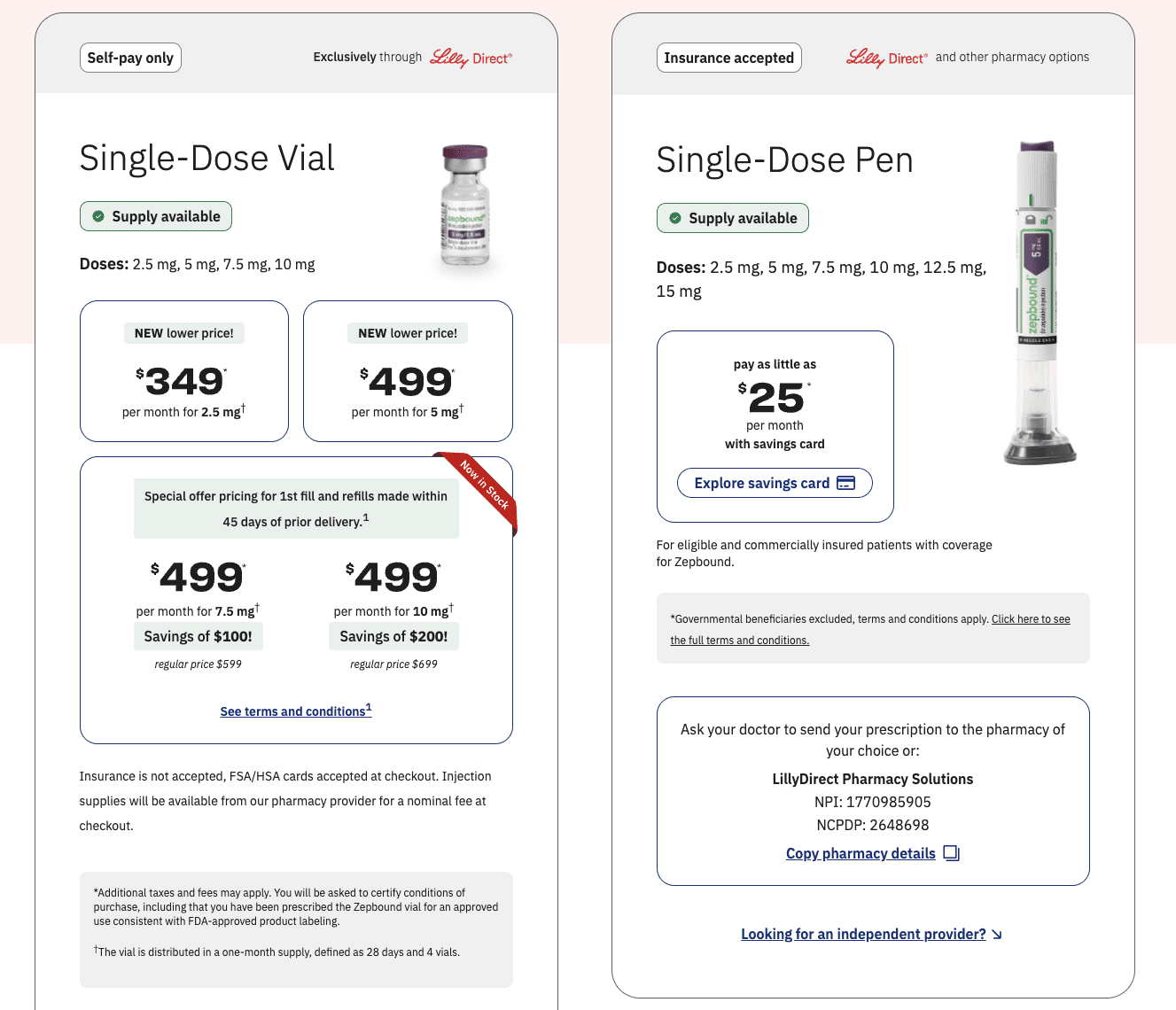The width and height of the screenshot is (1176, 1010).
Task: Switch to the Single-Dose Pen card
Action: tap(784, 160)
